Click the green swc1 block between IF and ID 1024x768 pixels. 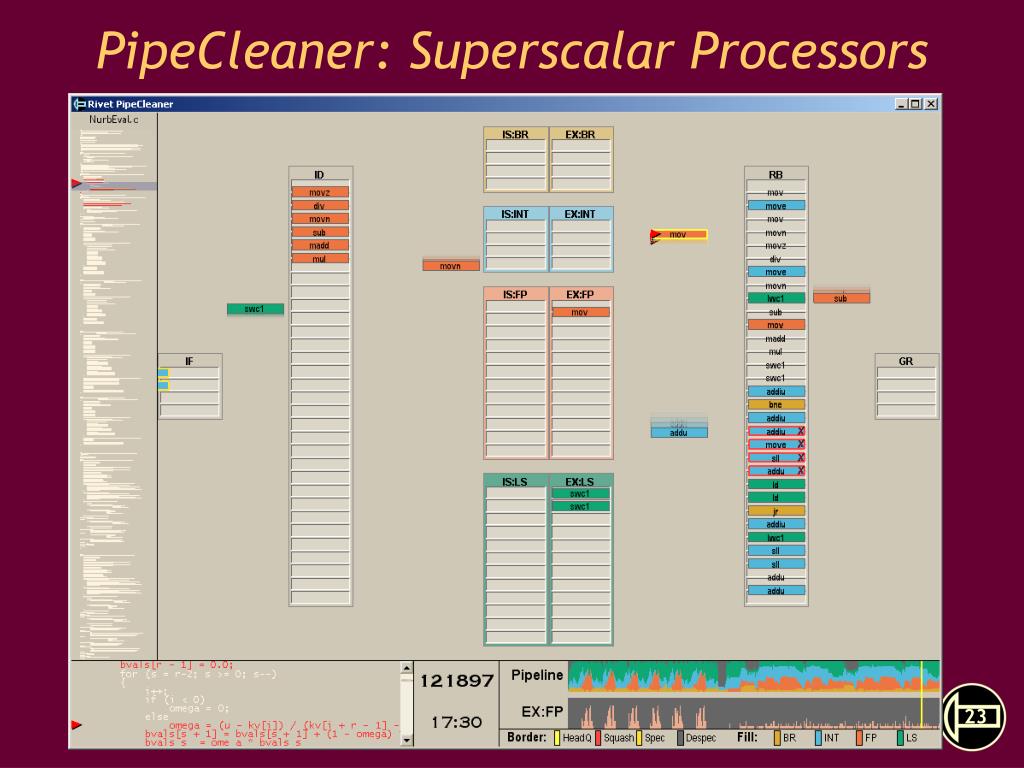255,309
